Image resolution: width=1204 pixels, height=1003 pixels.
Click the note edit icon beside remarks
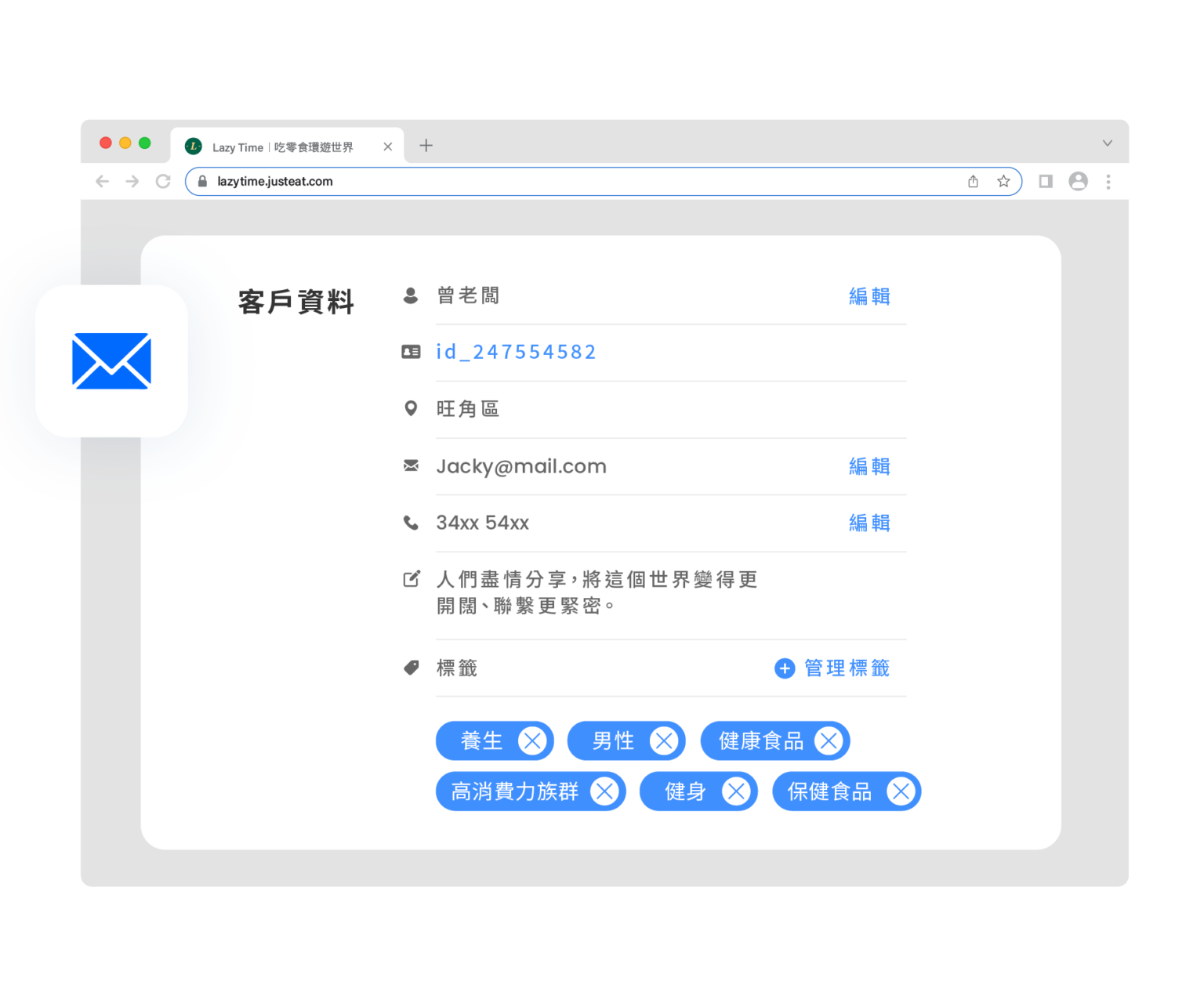pos(412,579)
